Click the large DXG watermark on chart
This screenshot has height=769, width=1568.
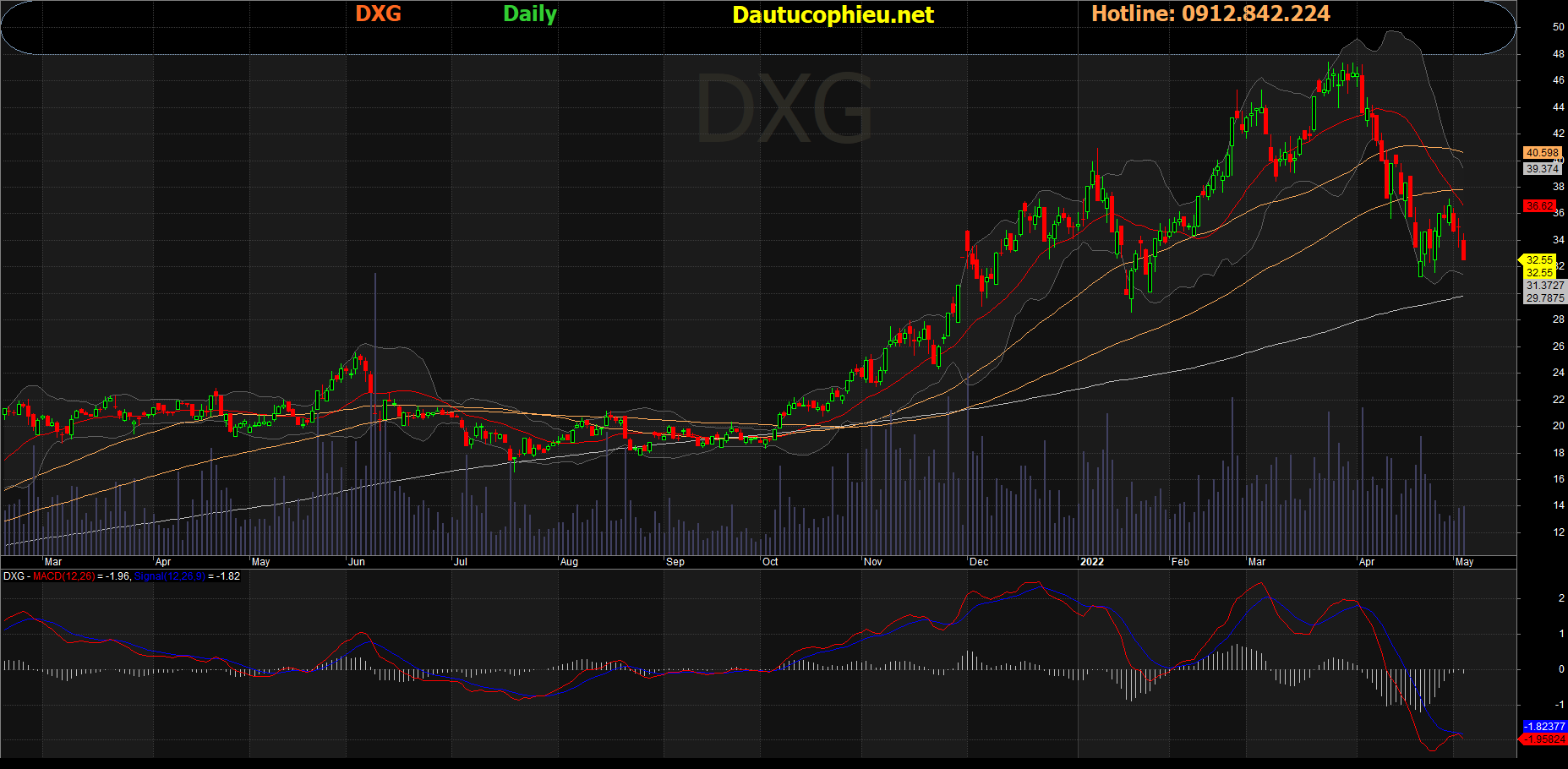point(784,110)
